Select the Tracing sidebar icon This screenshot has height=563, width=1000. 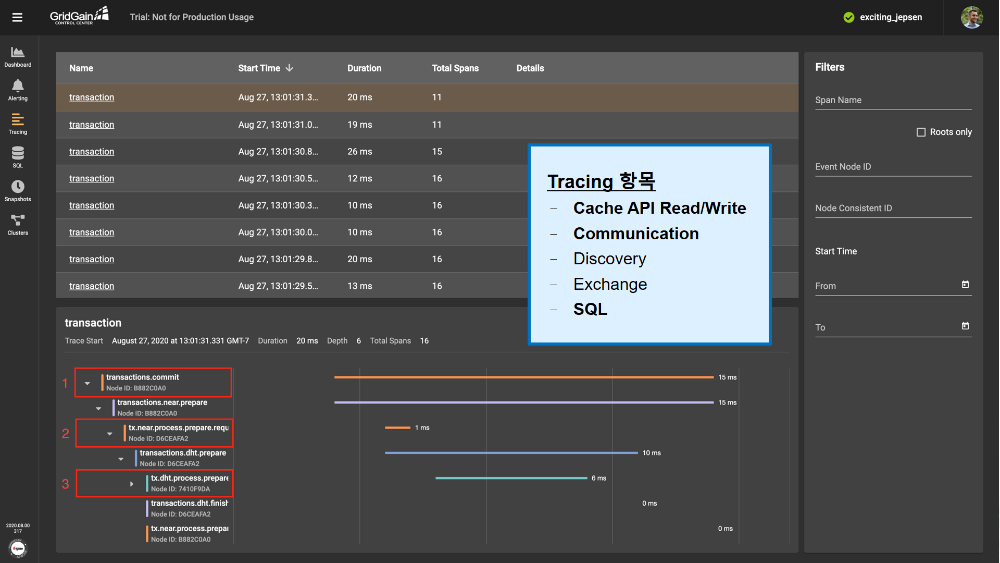click(17, 121)
